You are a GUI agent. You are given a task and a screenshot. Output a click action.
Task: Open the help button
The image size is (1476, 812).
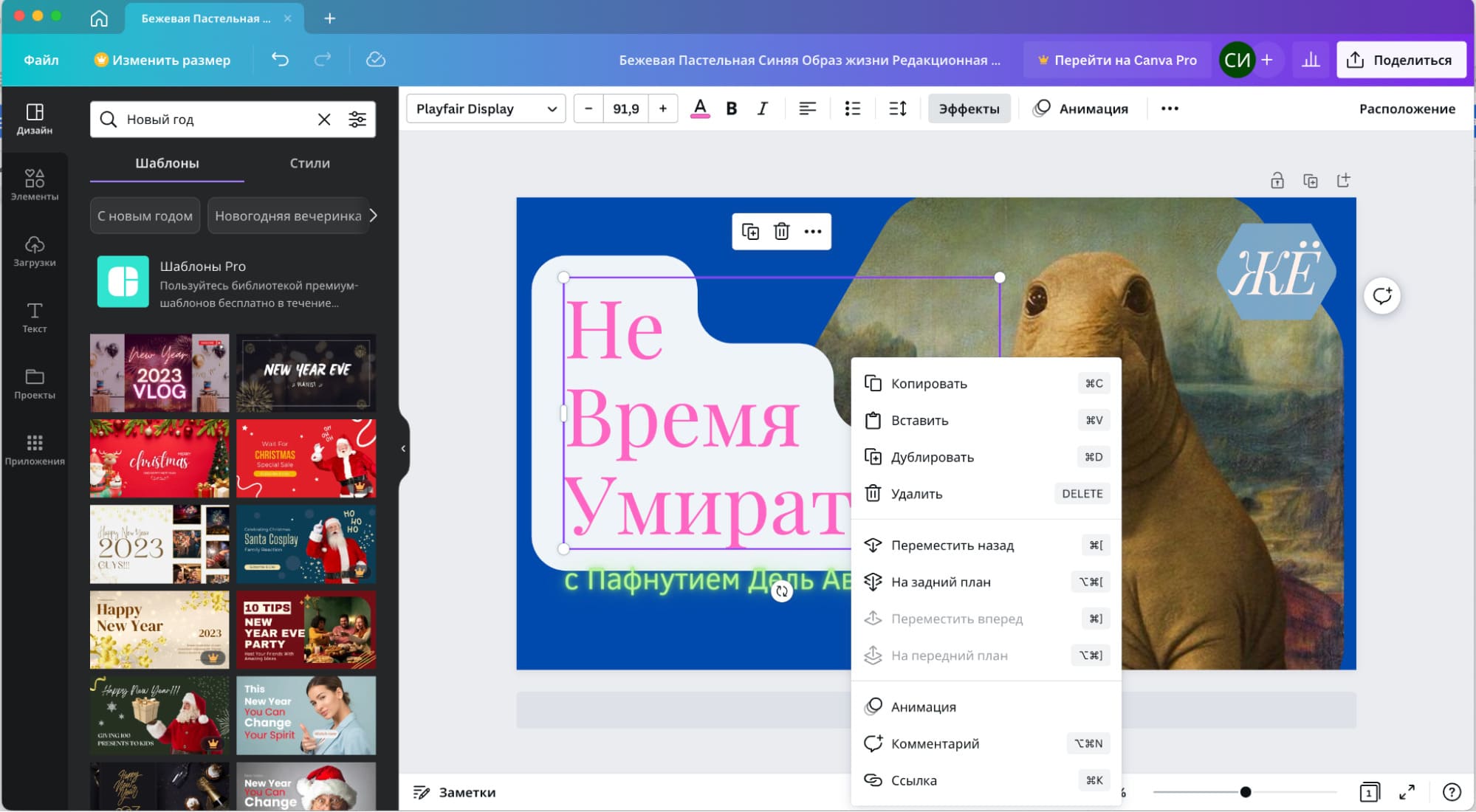pos(1452,792)
